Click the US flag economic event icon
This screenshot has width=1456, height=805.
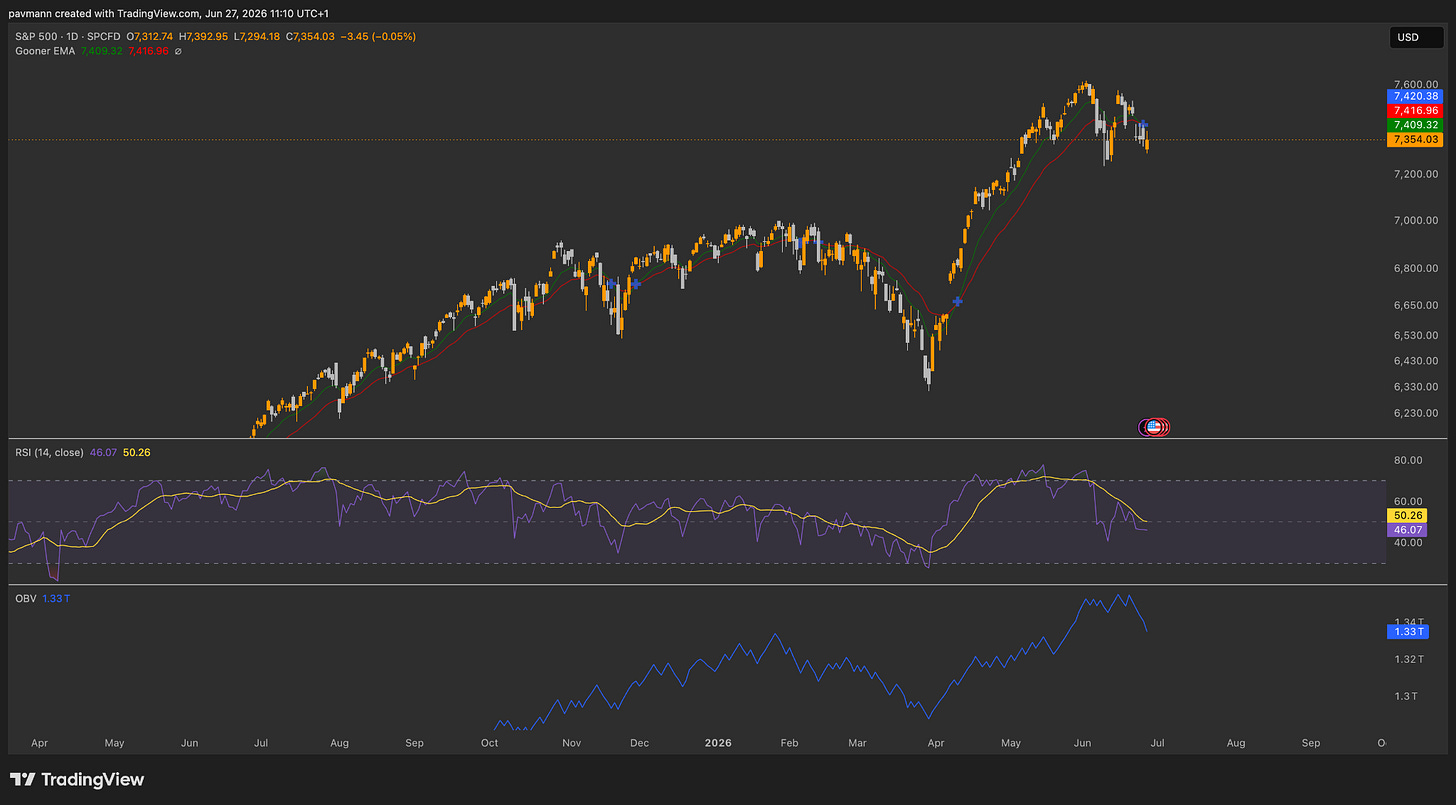tap(1153, 427)
